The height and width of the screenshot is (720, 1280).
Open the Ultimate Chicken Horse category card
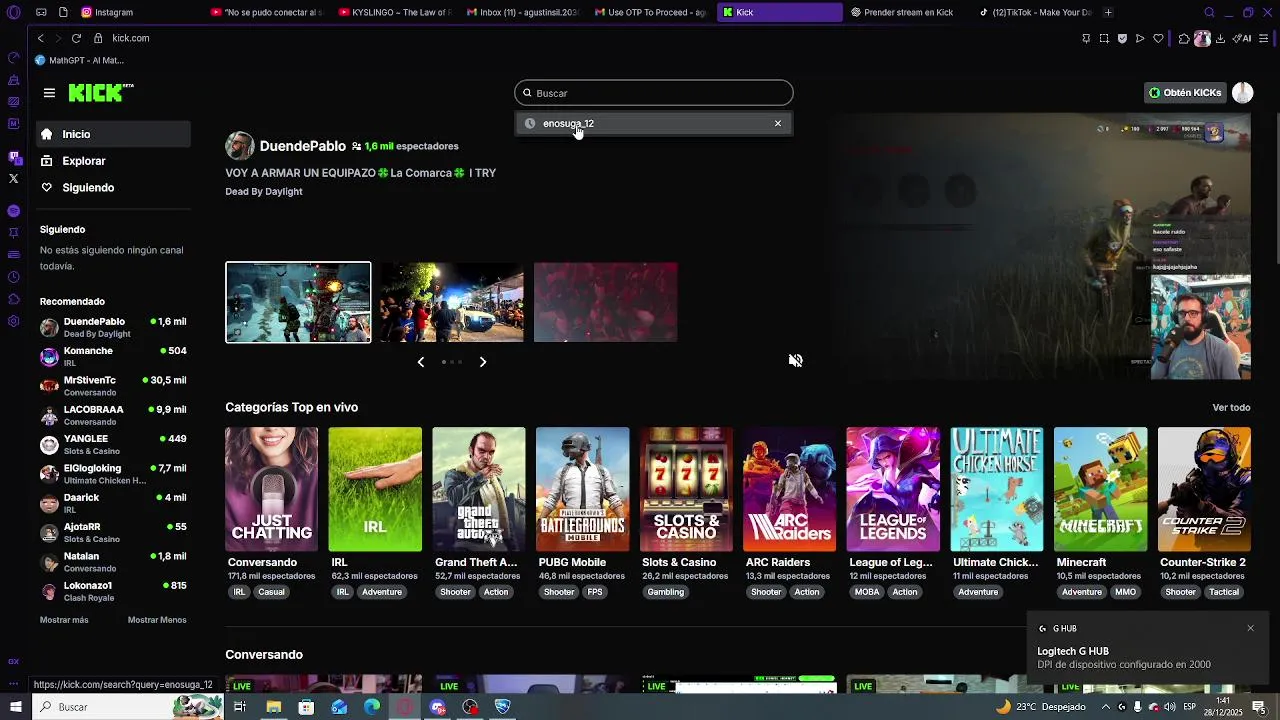pyautogui.click(x=997, y=490)
